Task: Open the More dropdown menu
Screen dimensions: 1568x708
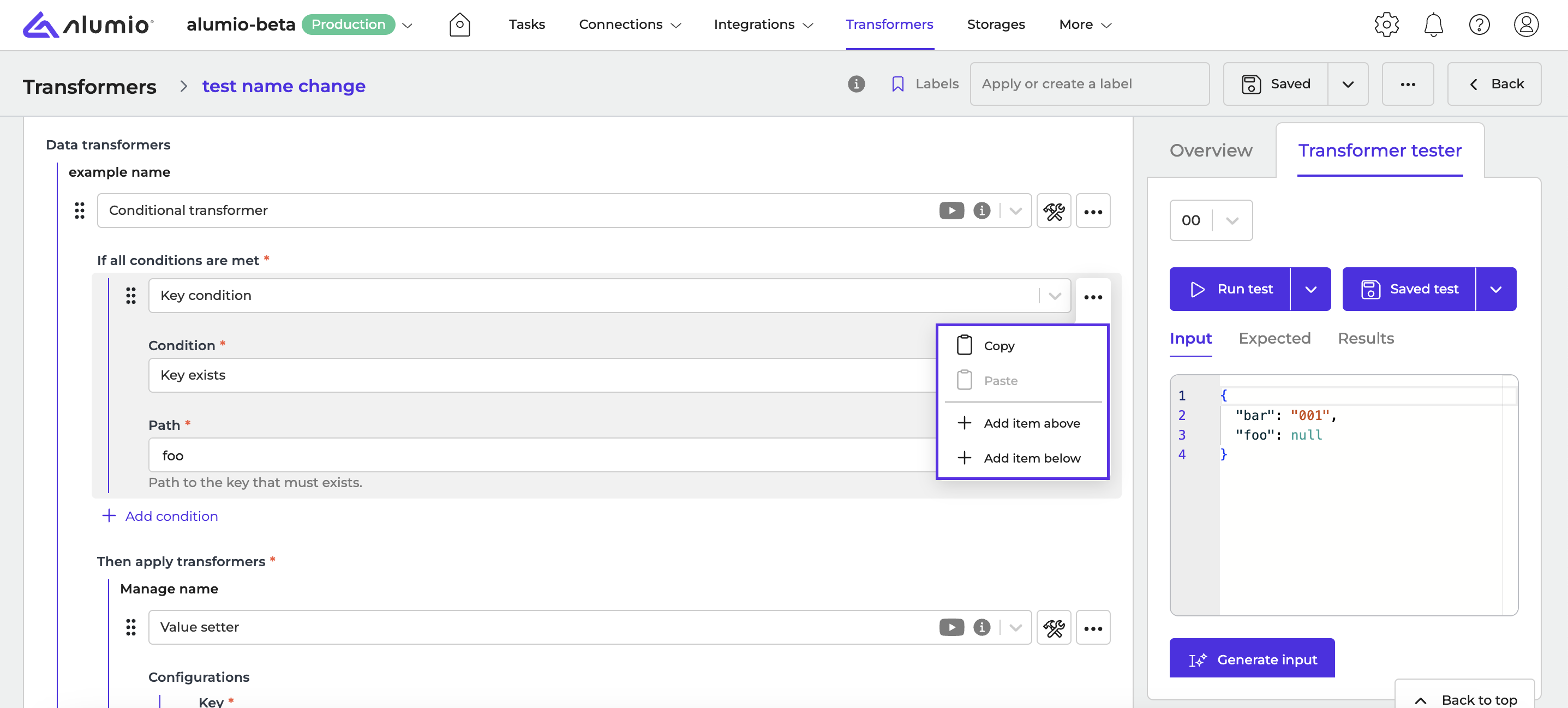Action: (x=1085, y=25)
